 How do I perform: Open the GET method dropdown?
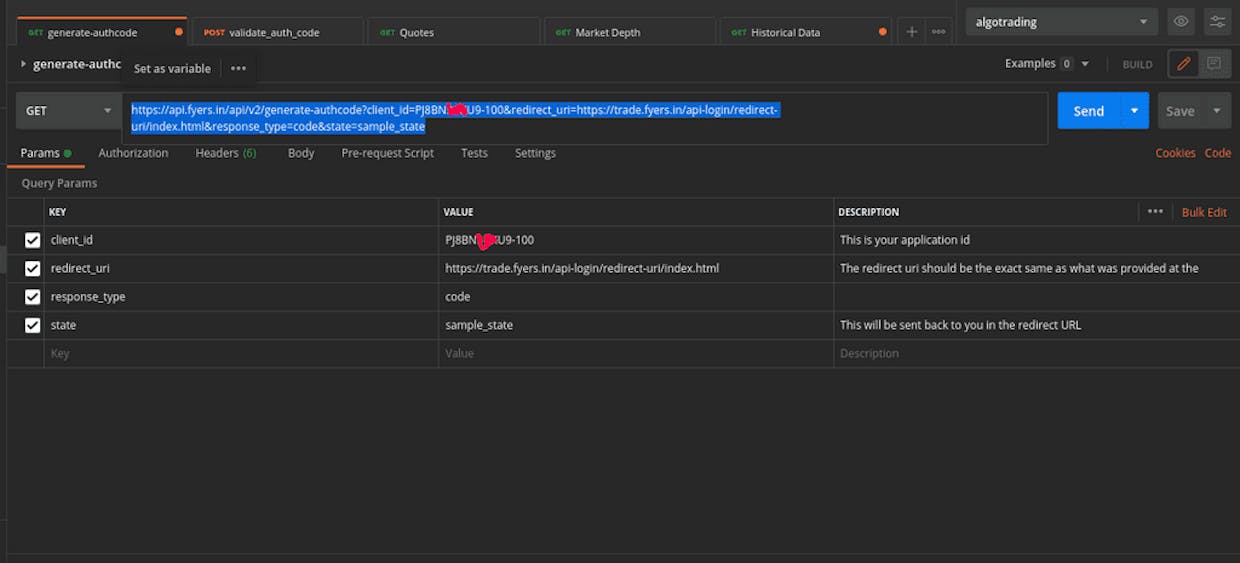coord(68,111)
